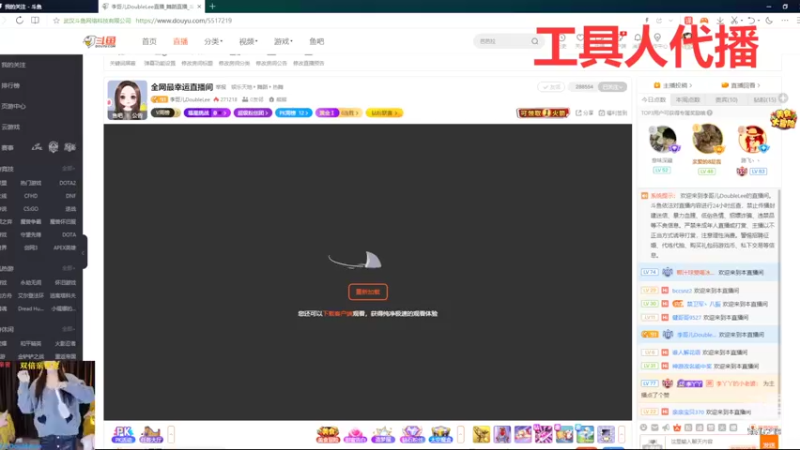The height and width of the screenshot is (450, 800).
Task: Reload page with browser refresh icon
Action: tap(19, 20)
